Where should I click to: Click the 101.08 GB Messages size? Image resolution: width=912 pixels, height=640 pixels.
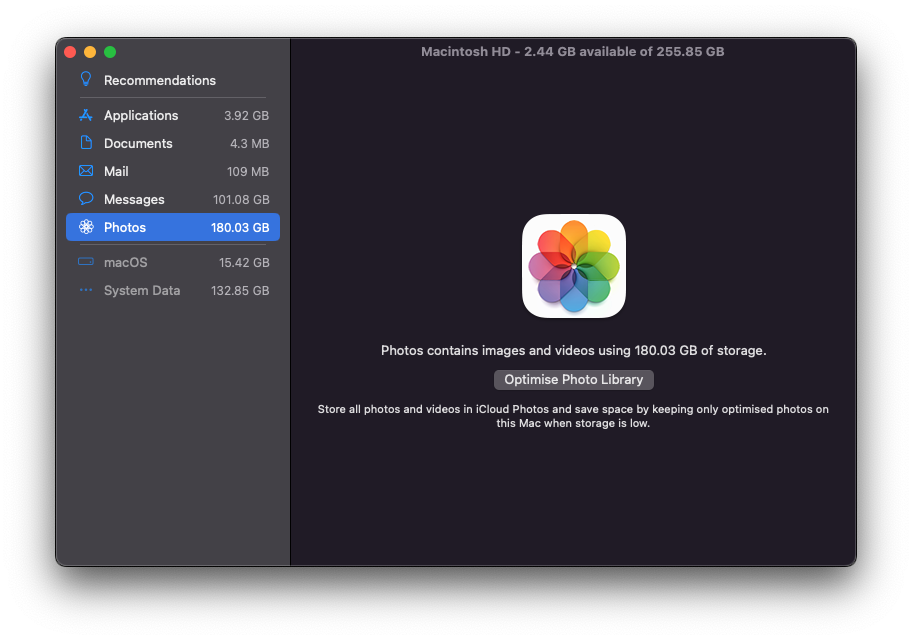[241, 200]
